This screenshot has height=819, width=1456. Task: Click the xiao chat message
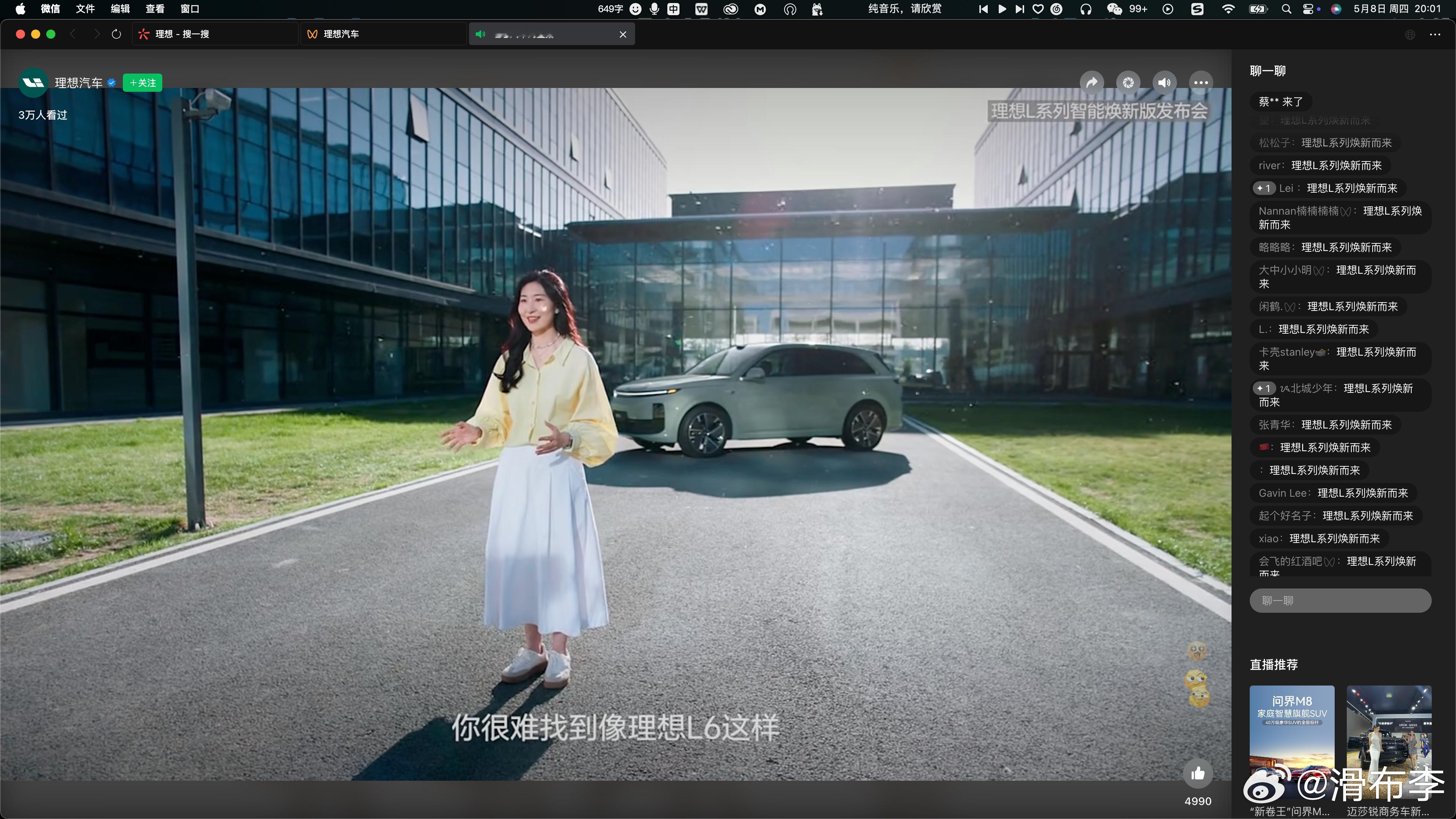(x=1319, y=539)
